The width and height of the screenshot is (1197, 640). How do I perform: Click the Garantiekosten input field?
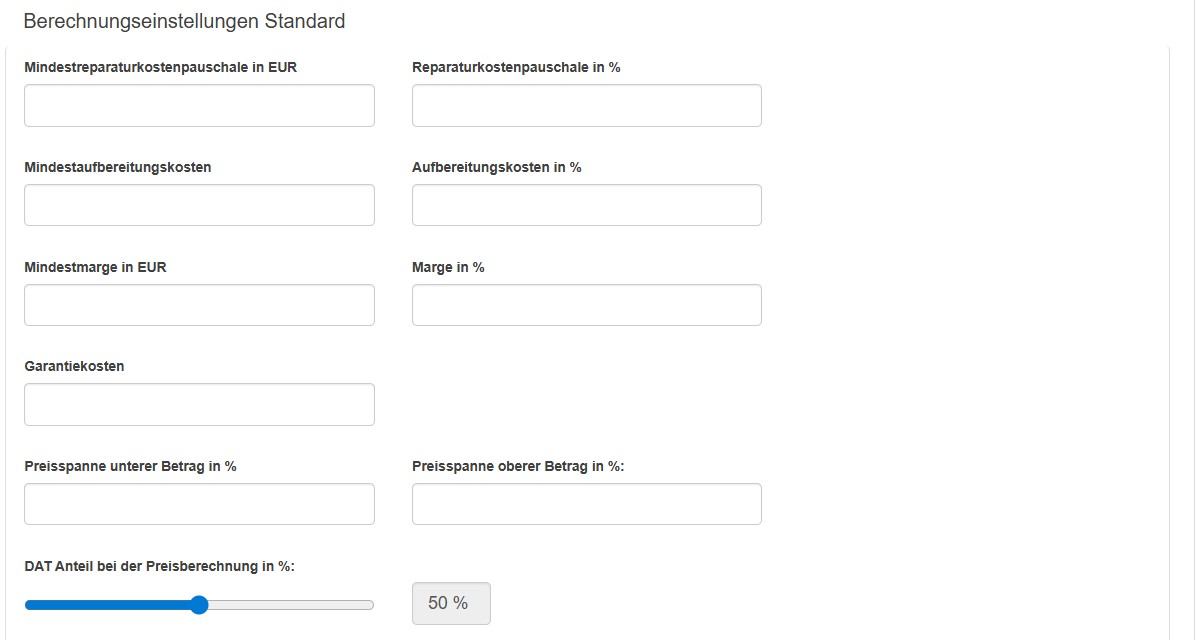(x=199, y=404)
